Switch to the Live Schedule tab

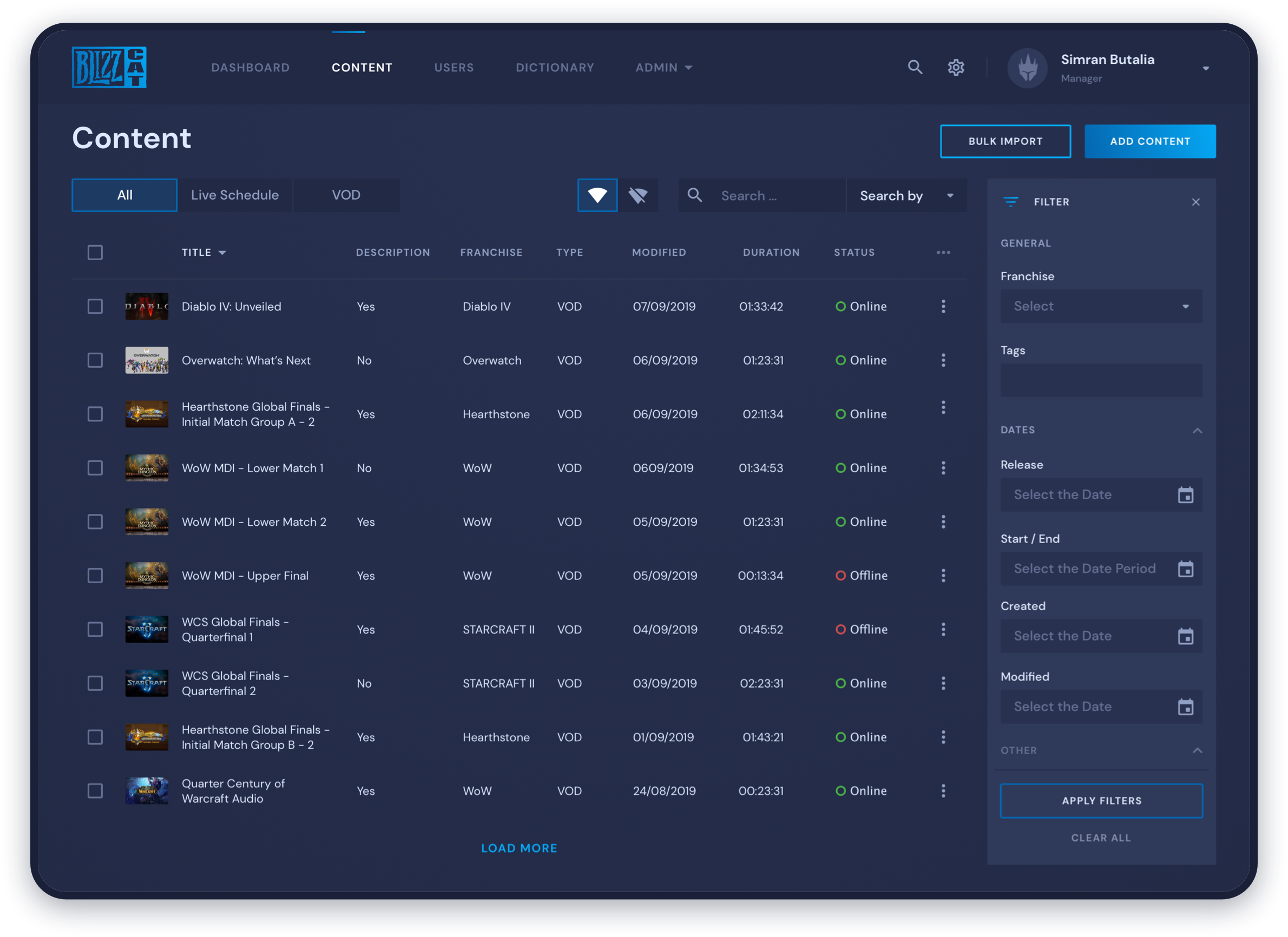coord(234,195)
